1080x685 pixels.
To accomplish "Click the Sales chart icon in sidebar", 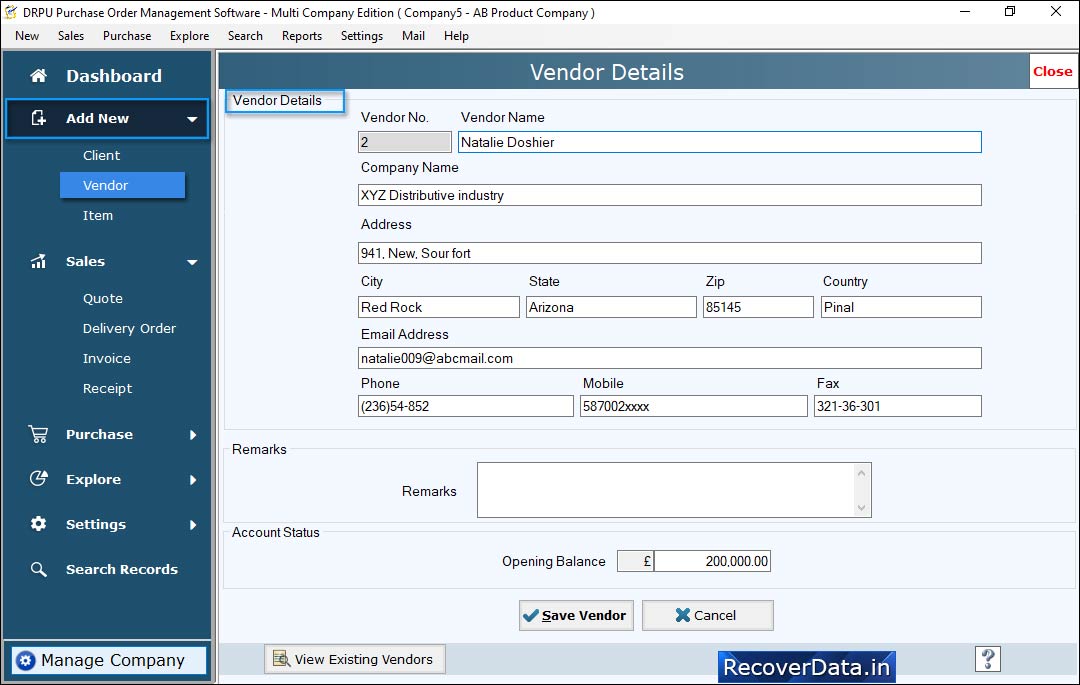I will pos(39,261).
